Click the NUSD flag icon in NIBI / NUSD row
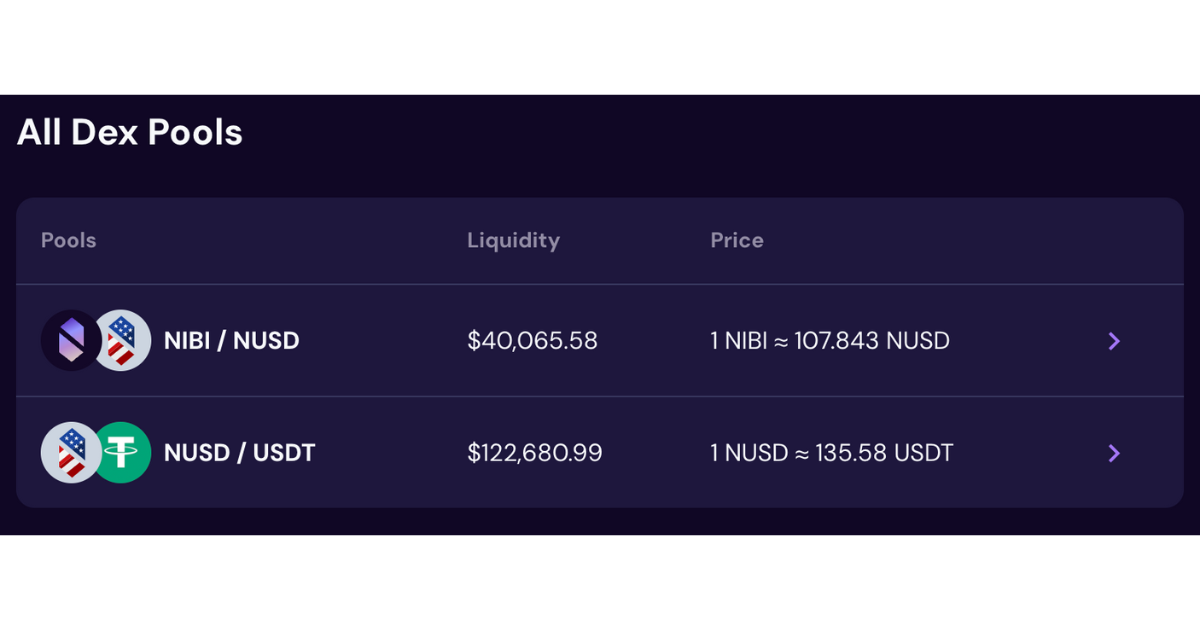Image resolution: width=1200 pixels, height=630 pixels. click(x=121, y=340)
